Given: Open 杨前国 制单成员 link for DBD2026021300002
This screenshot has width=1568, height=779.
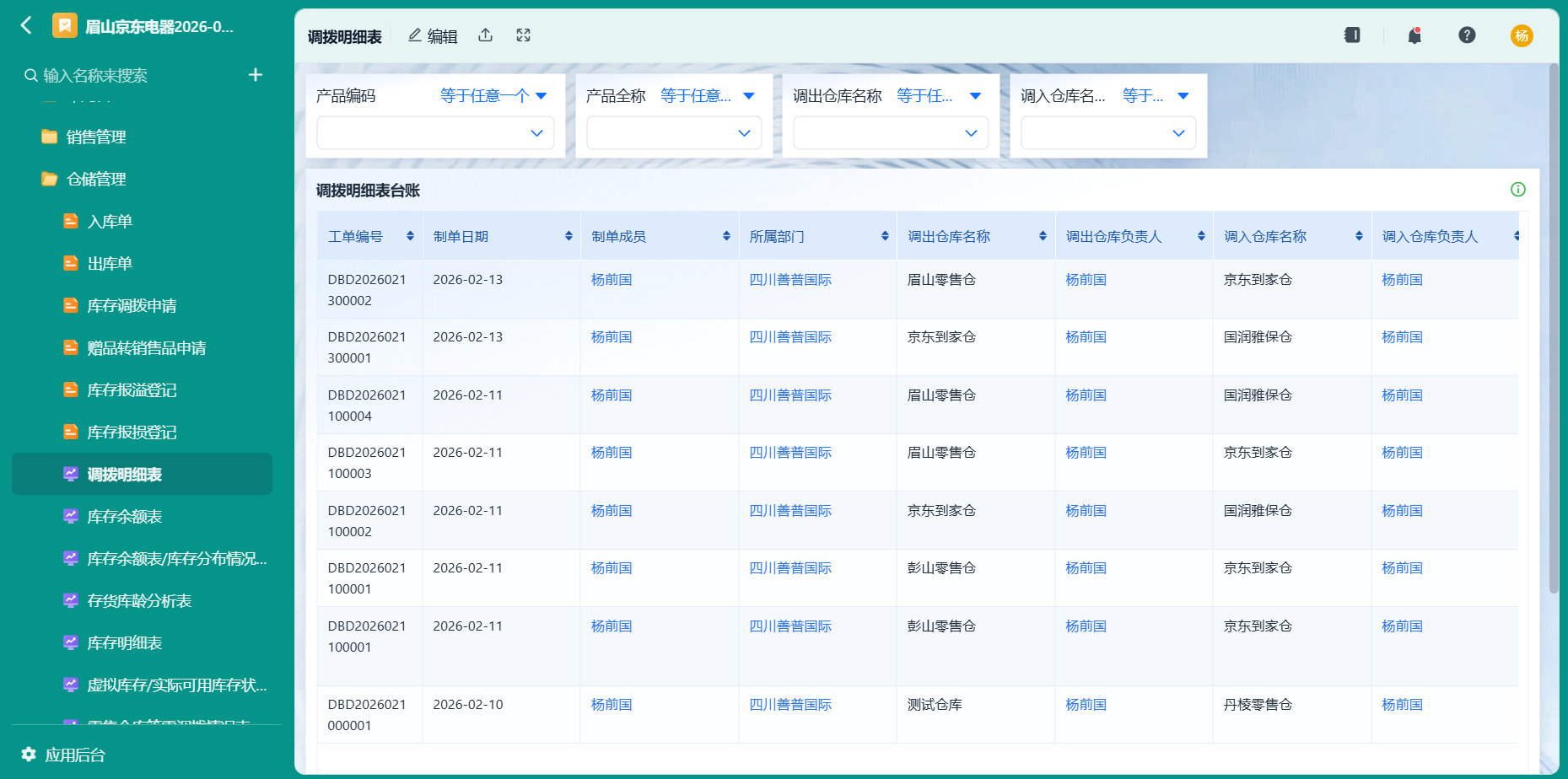Looking at the screenshot, I should [x=612, y=280].
